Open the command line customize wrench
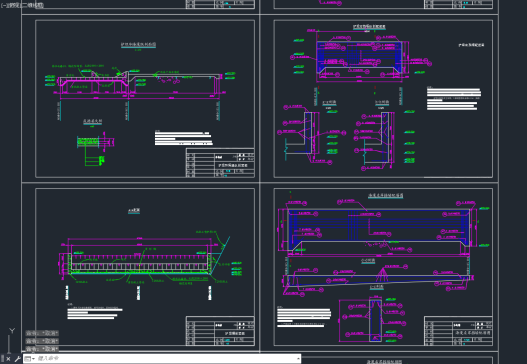Viewport: 527px width, 364px height. tap(17, 359)
